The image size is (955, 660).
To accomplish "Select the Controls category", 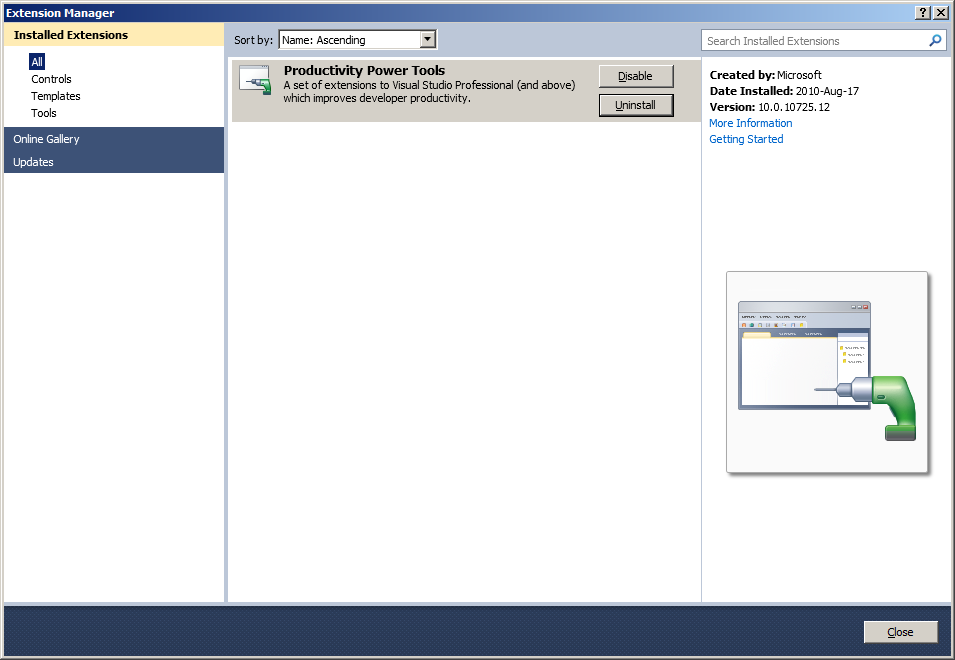I will pos(51,79).
